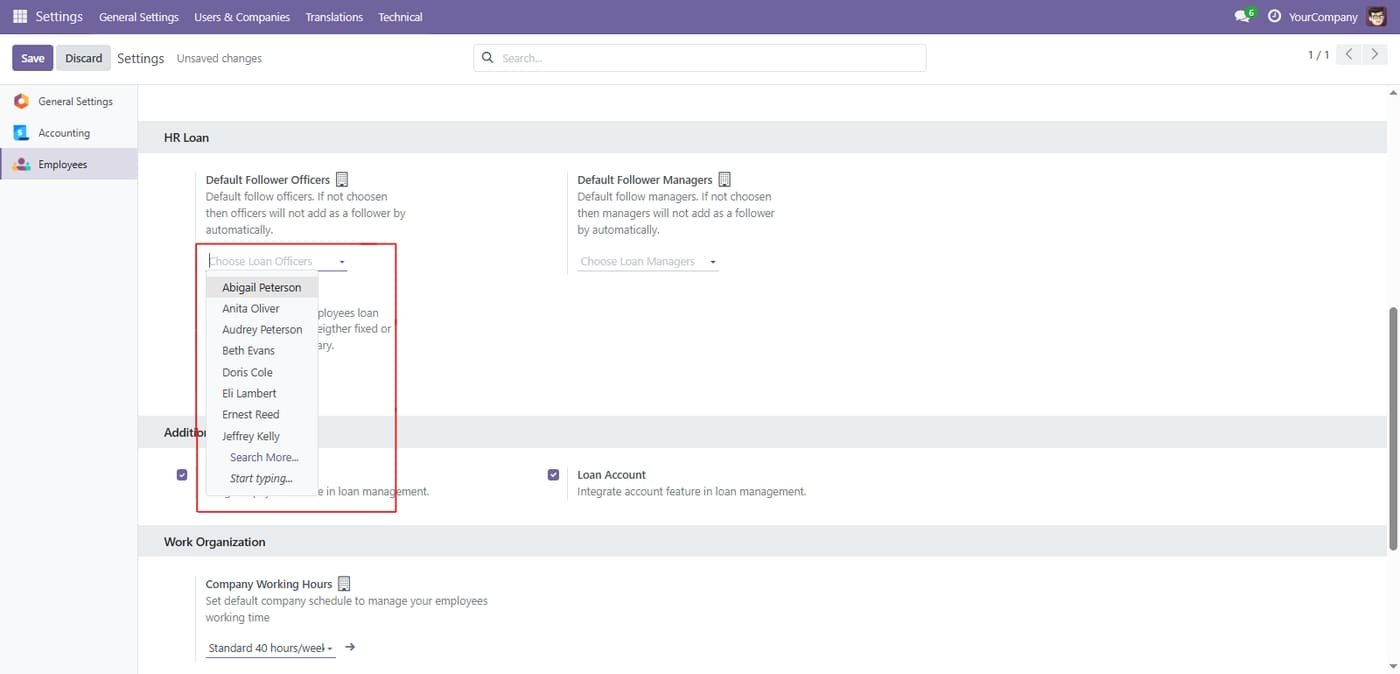Click the Accounting sidebar icon
The height and width of the screenshot is (674, 1400).
(x=21, y=133)
